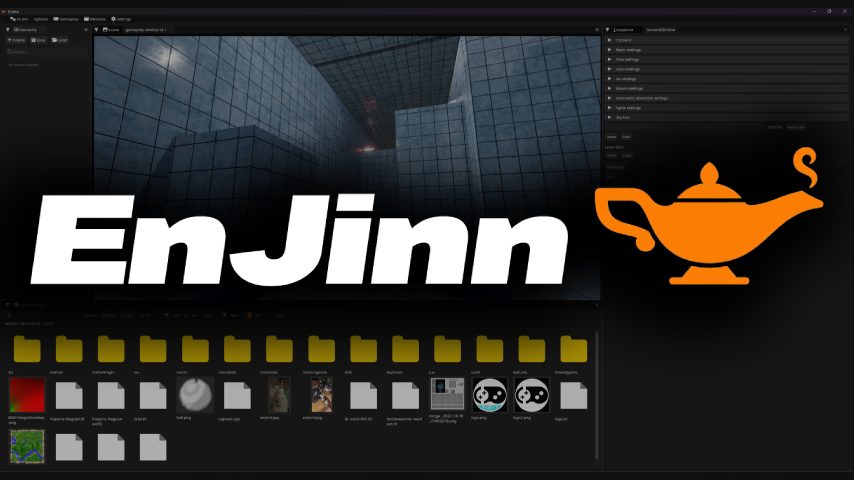Screen dimensions: 854x480
Task: Select the cpptest.cpp file icon
Action: tap(237, 396)
